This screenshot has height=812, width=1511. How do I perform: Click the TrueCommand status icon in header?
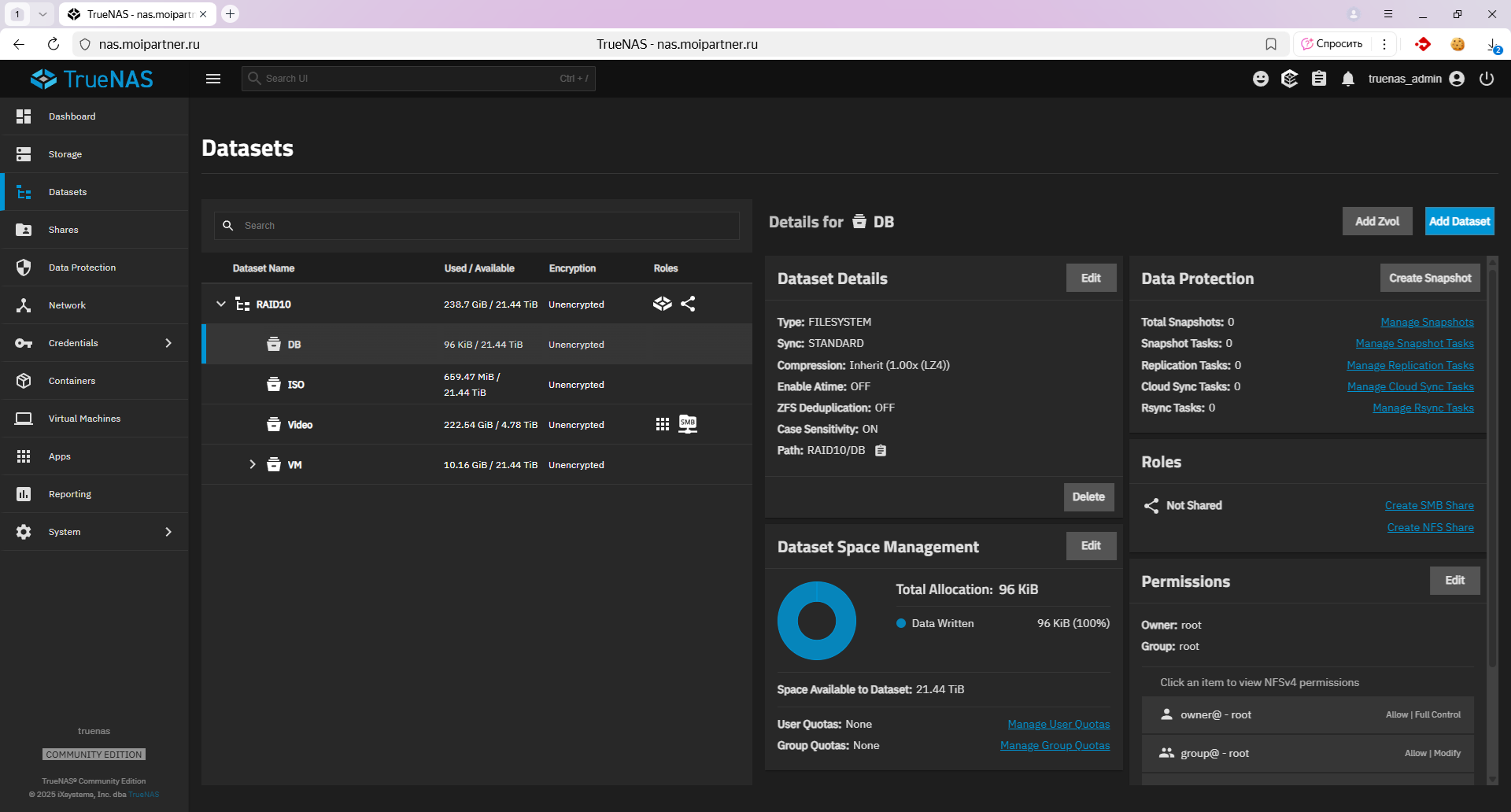(x=1289, y=79)
